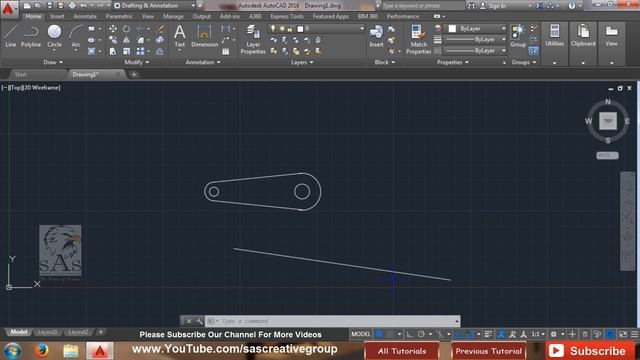Activate the Mirror tool in Modify panel
The image size is (640, 360).
[x=127, y=40]
